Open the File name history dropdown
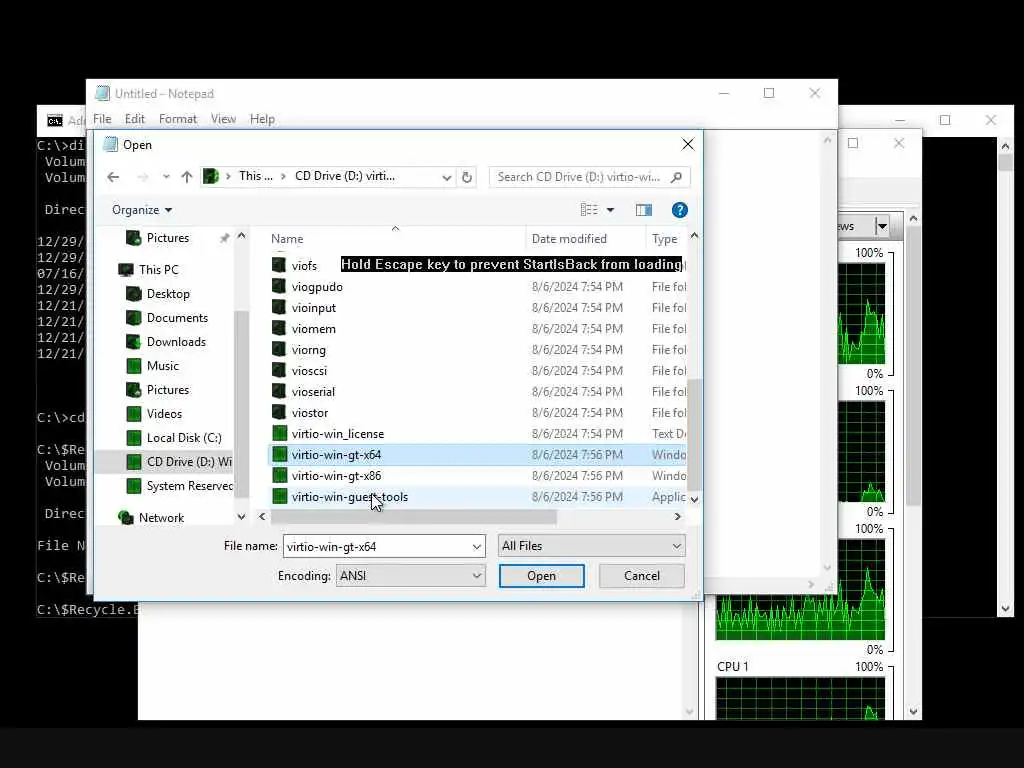The height and width of the screenshot is (768, 1024). pos(477,547)
